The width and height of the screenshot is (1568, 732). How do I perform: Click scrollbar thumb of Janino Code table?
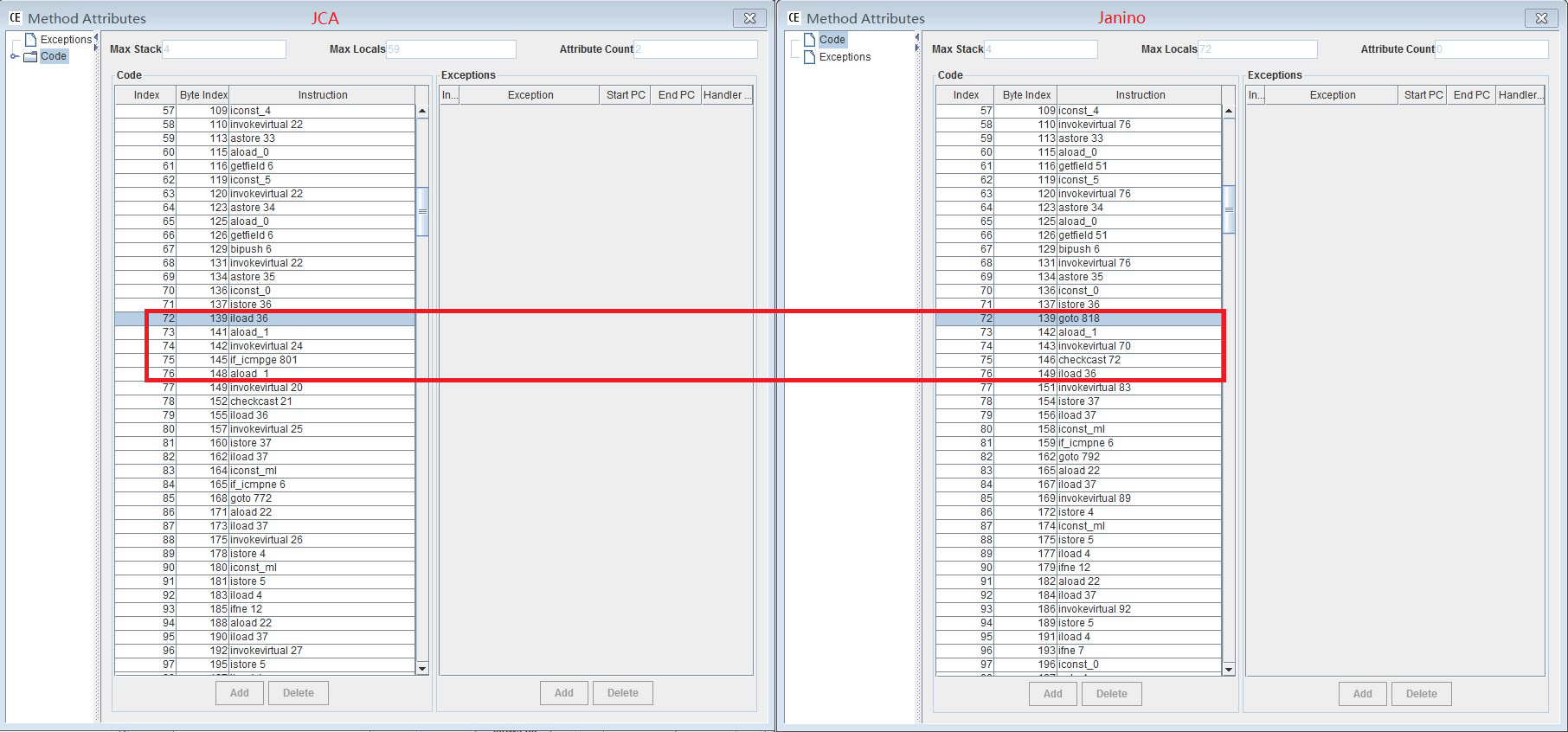pyautogui.click(x=1229, y=209)
